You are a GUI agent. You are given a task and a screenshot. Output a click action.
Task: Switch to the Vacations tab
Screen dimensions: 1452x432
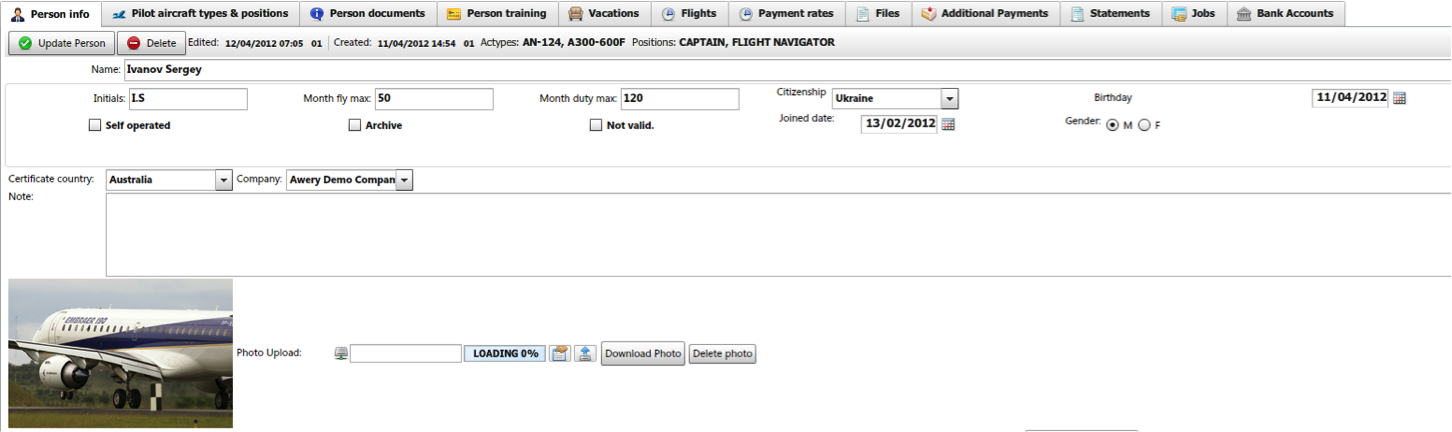coord(604,14)
